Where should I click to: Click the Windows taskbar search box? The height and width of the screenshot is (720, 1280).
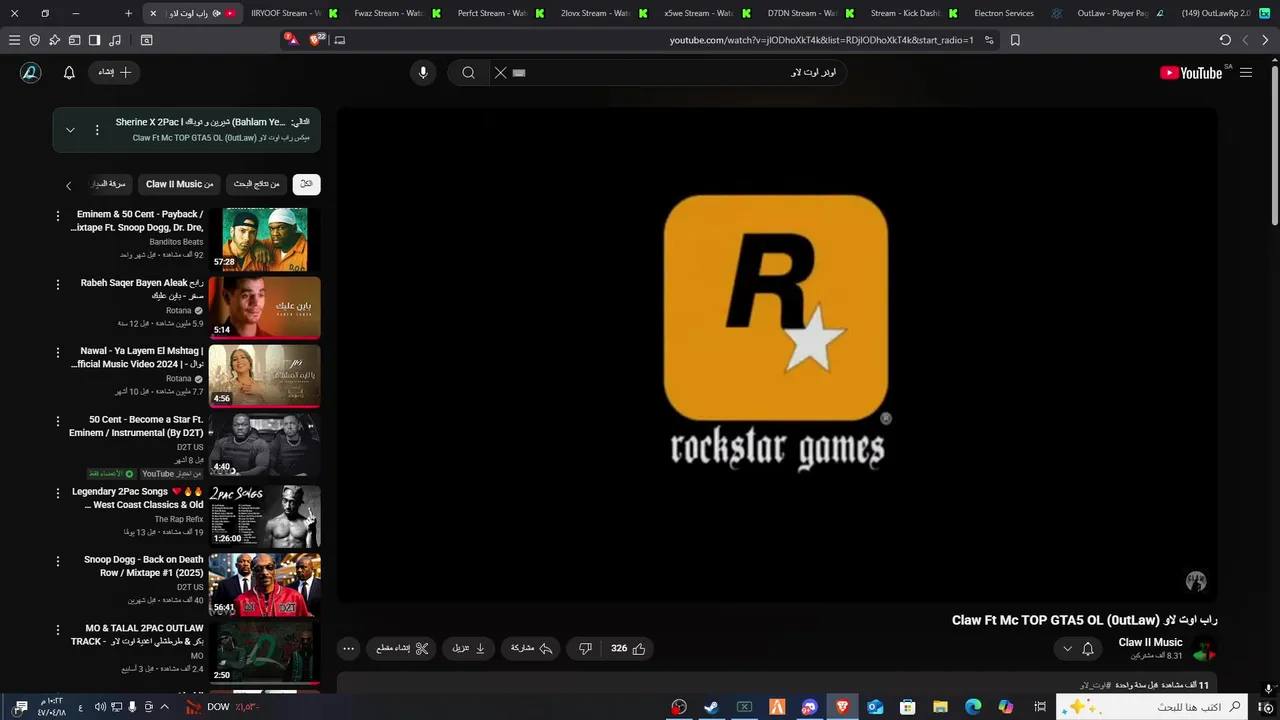(x=1150, y=707)
